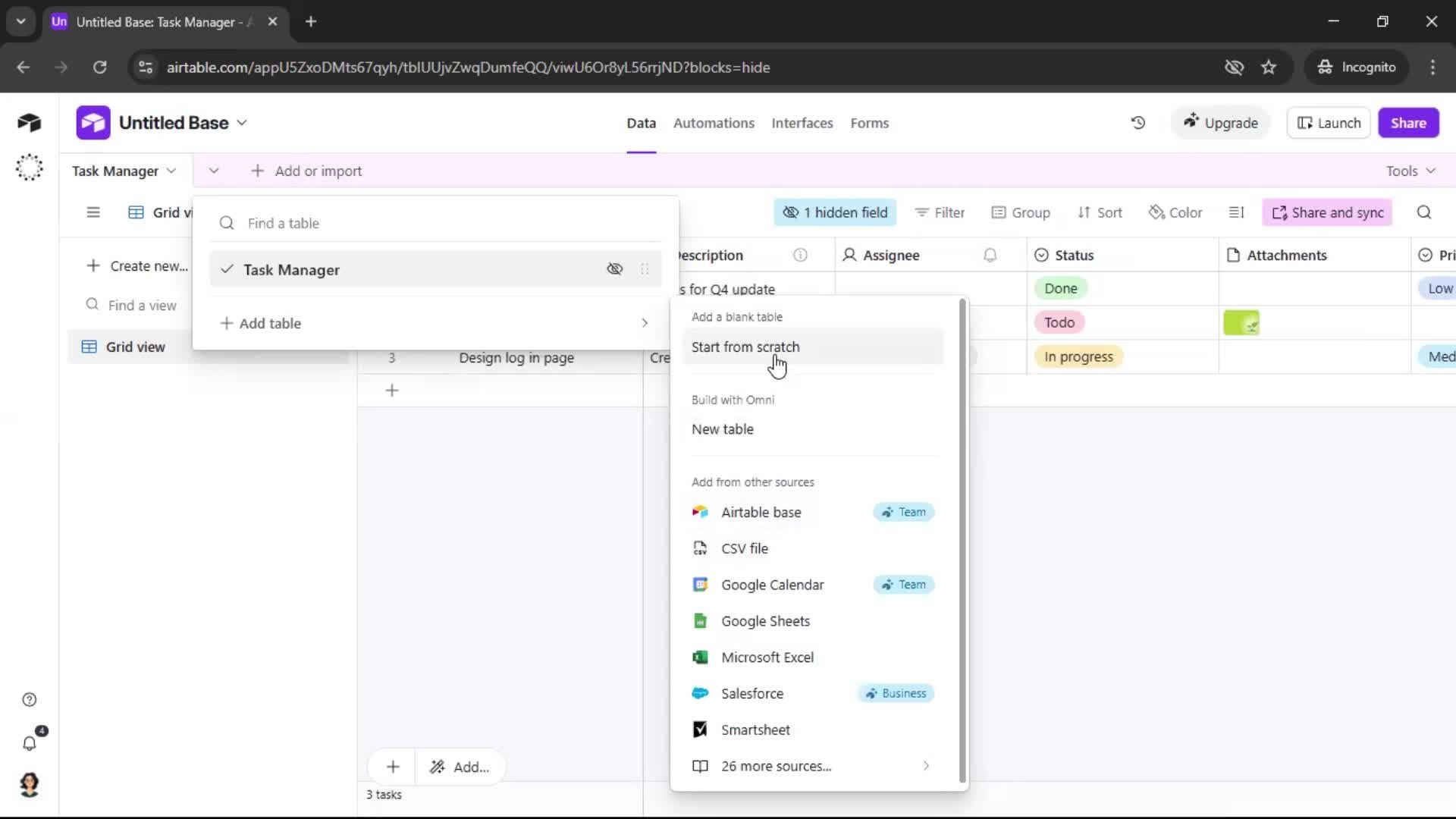The width and height of the screenshot is (1456, 819).
Task: Open the account avatar at bottom left
Action: click(x=30, y=785)
